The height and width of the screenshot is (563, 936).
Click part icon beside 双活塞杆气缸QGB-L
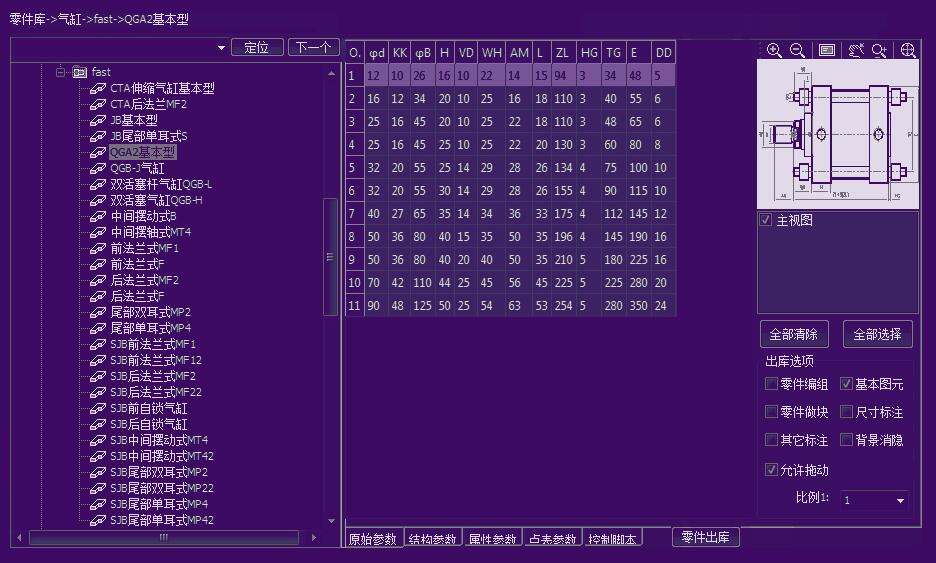click(98, 184)
